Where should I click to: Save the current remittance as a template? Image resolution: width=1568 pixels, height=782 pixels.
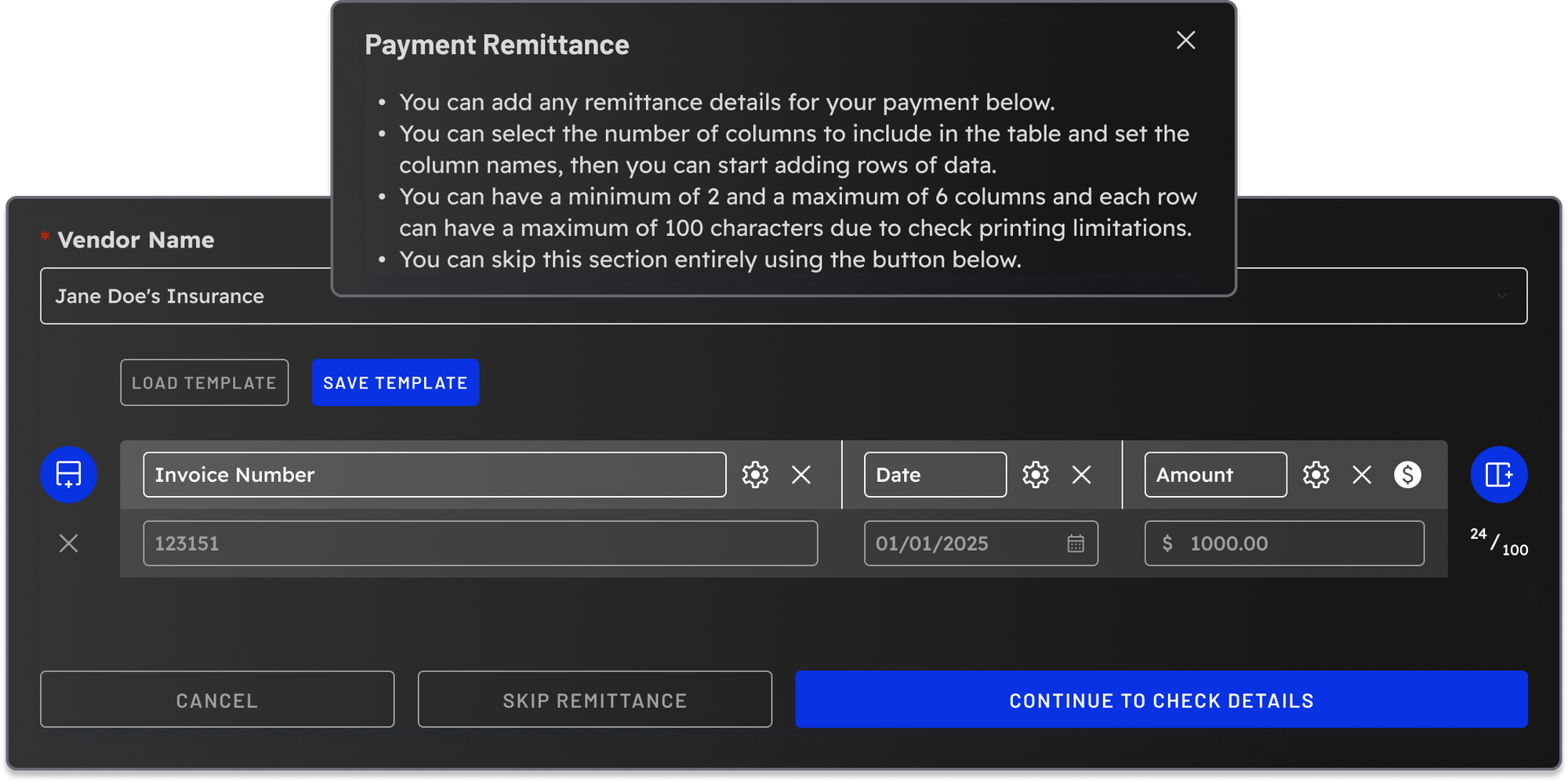click(395, 382)
